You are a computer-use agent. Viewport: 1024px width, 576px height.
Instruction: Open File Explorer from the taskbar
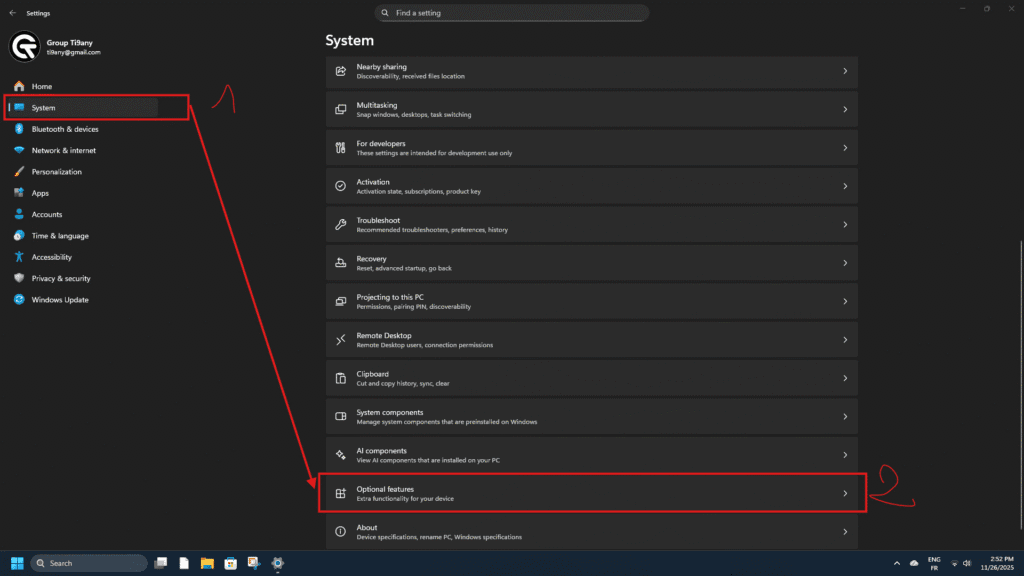(208, 563)
